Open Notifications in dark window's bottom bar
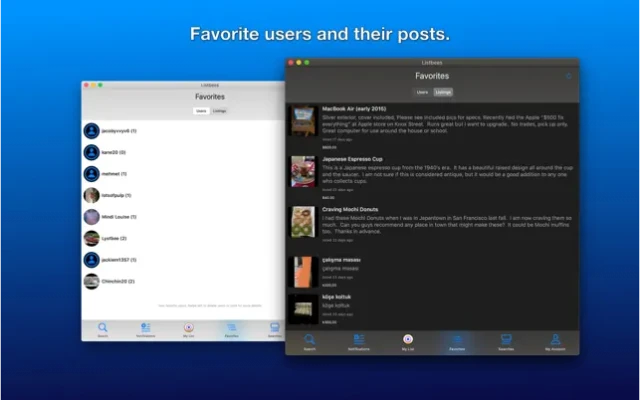 (358, 341)
